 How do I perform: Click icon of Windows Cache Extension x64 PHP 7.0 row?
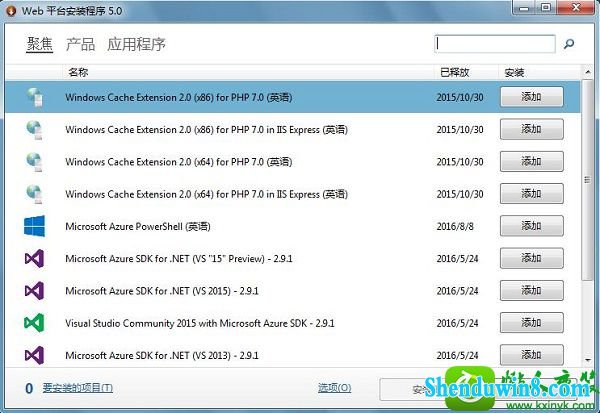(x=34, y=162)
